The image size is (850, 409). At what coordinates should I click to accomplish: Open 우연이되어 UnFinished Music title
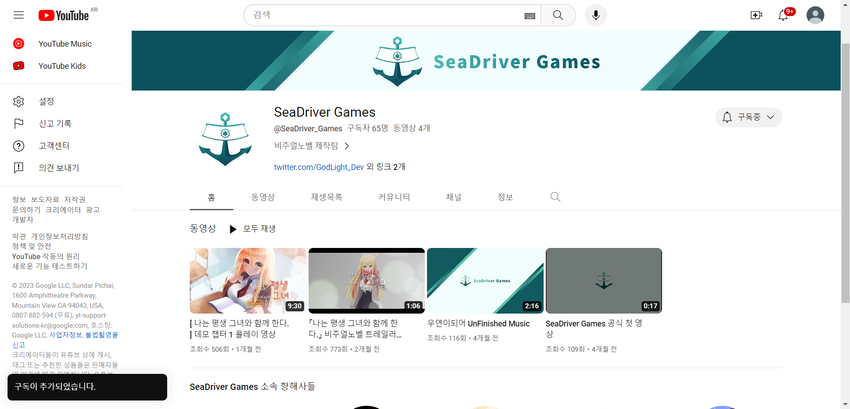coord(479,324)
